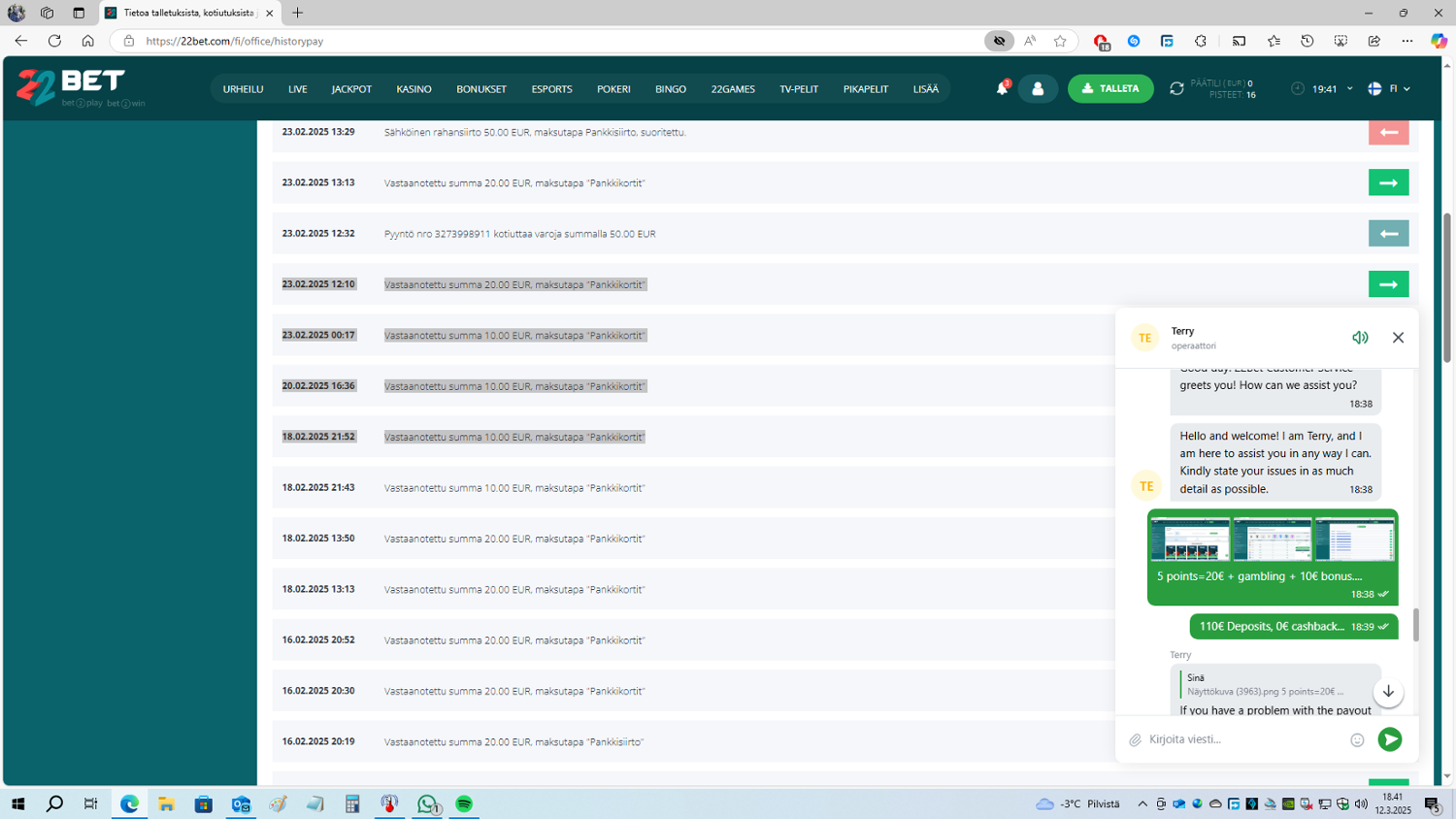Close the Tietoa talletuksista browser tab

tap(269, 13)
